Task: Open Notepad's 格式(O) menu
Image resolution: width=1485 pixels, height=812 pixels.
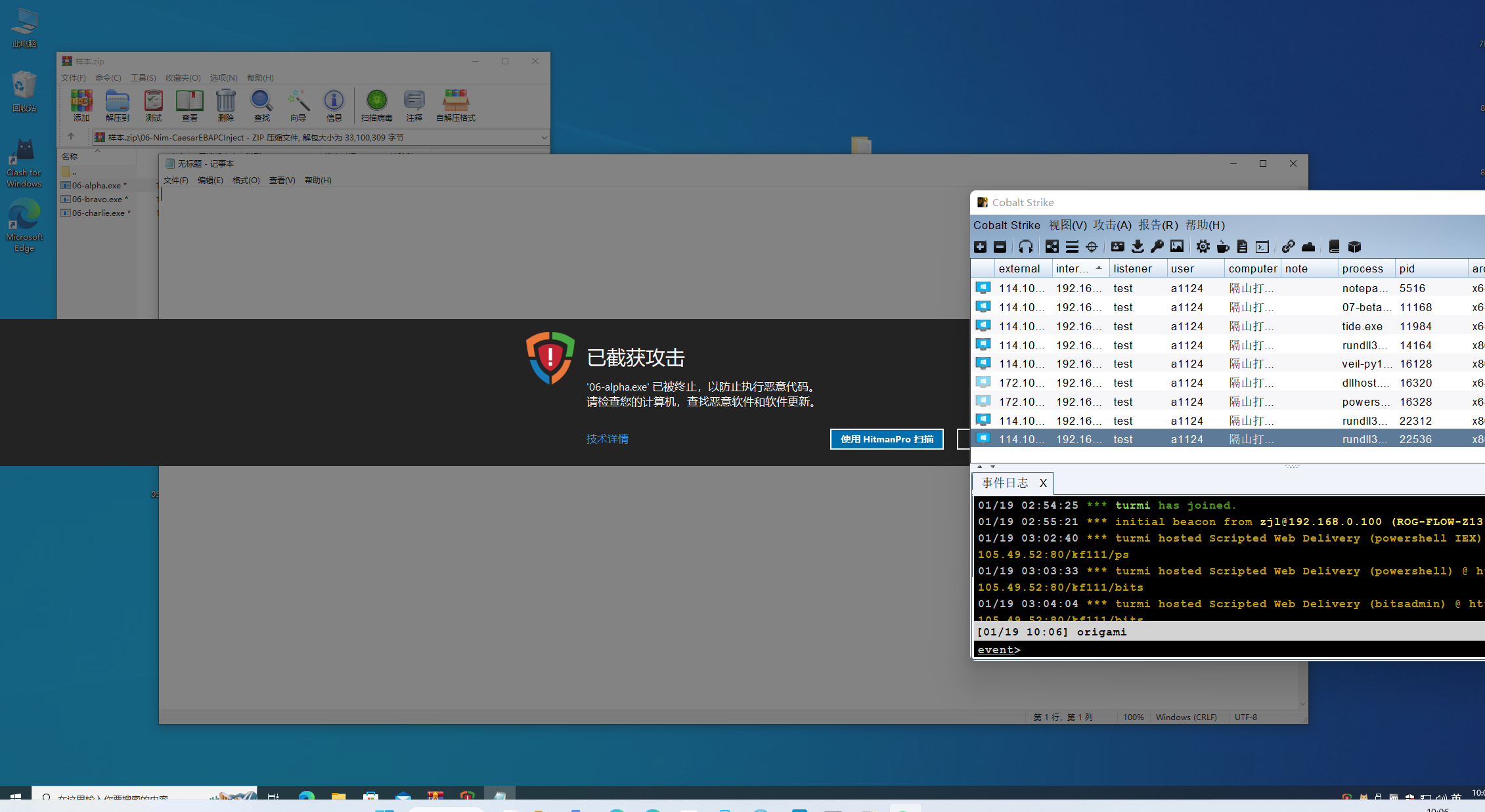Action: [246, 181]
